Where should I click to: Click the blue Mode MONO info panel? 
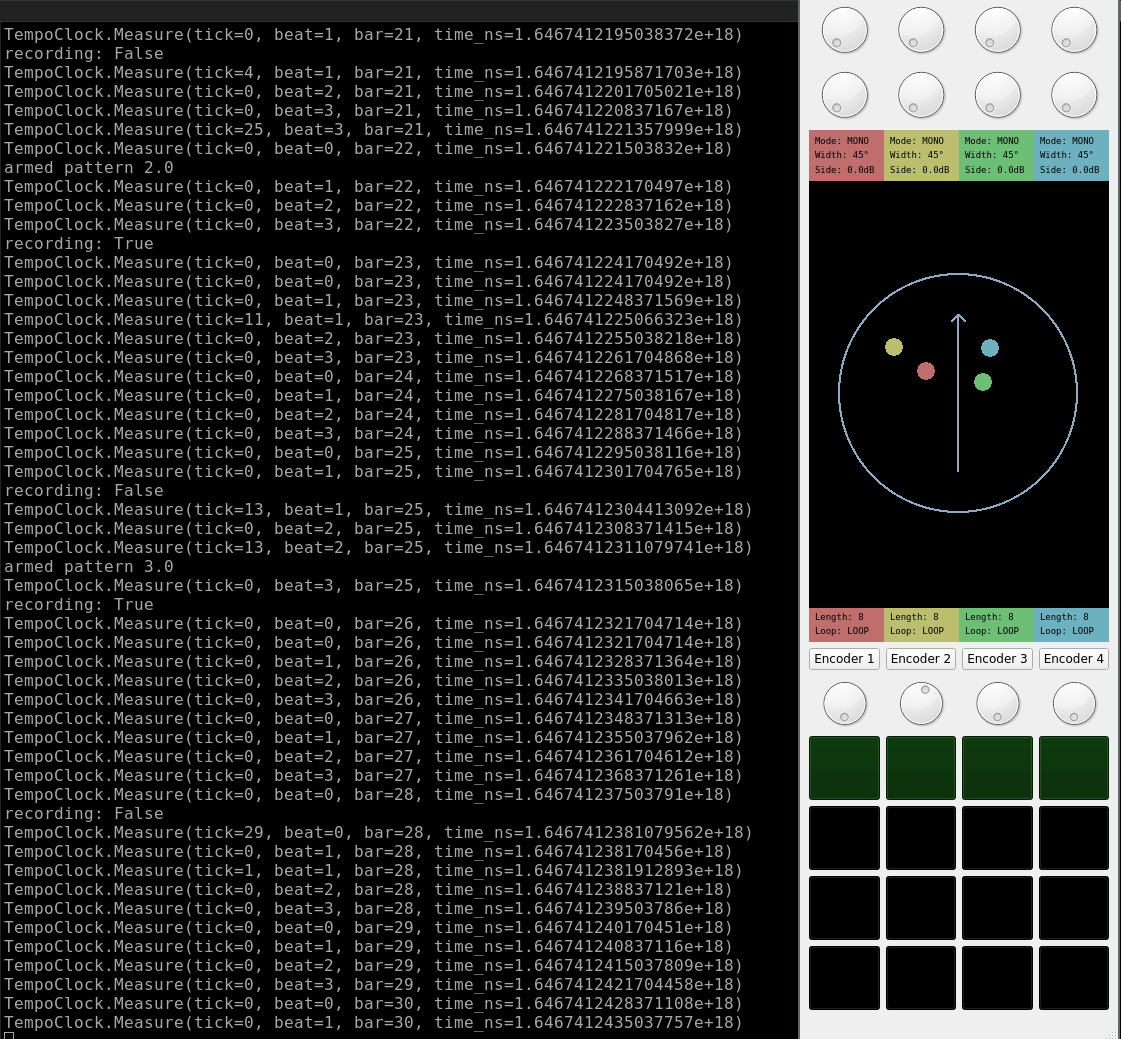[1071, 155]
